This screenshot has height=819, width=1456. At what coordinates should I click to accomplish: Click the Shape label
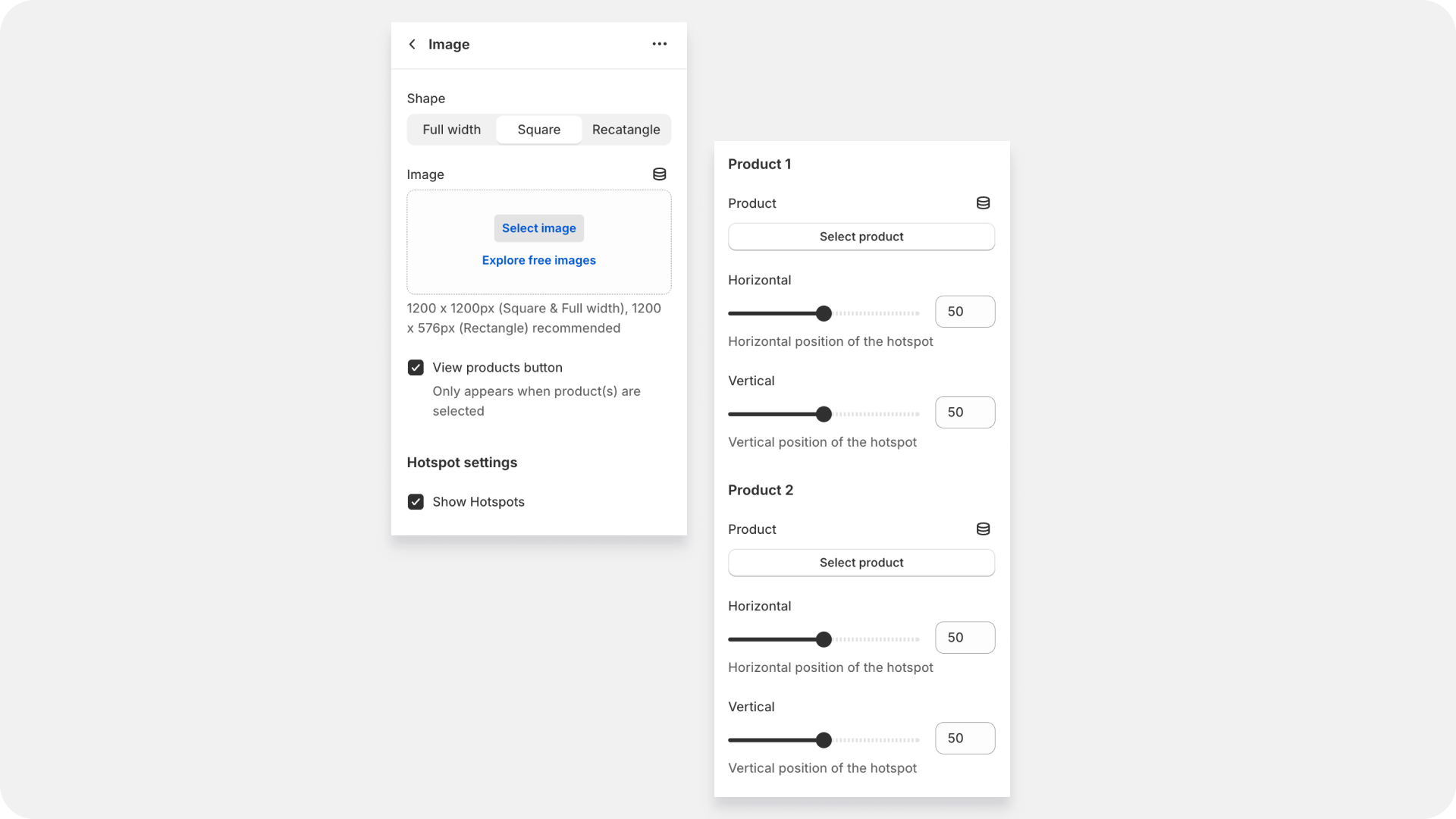pyautogui.click(x=426, y=99)
